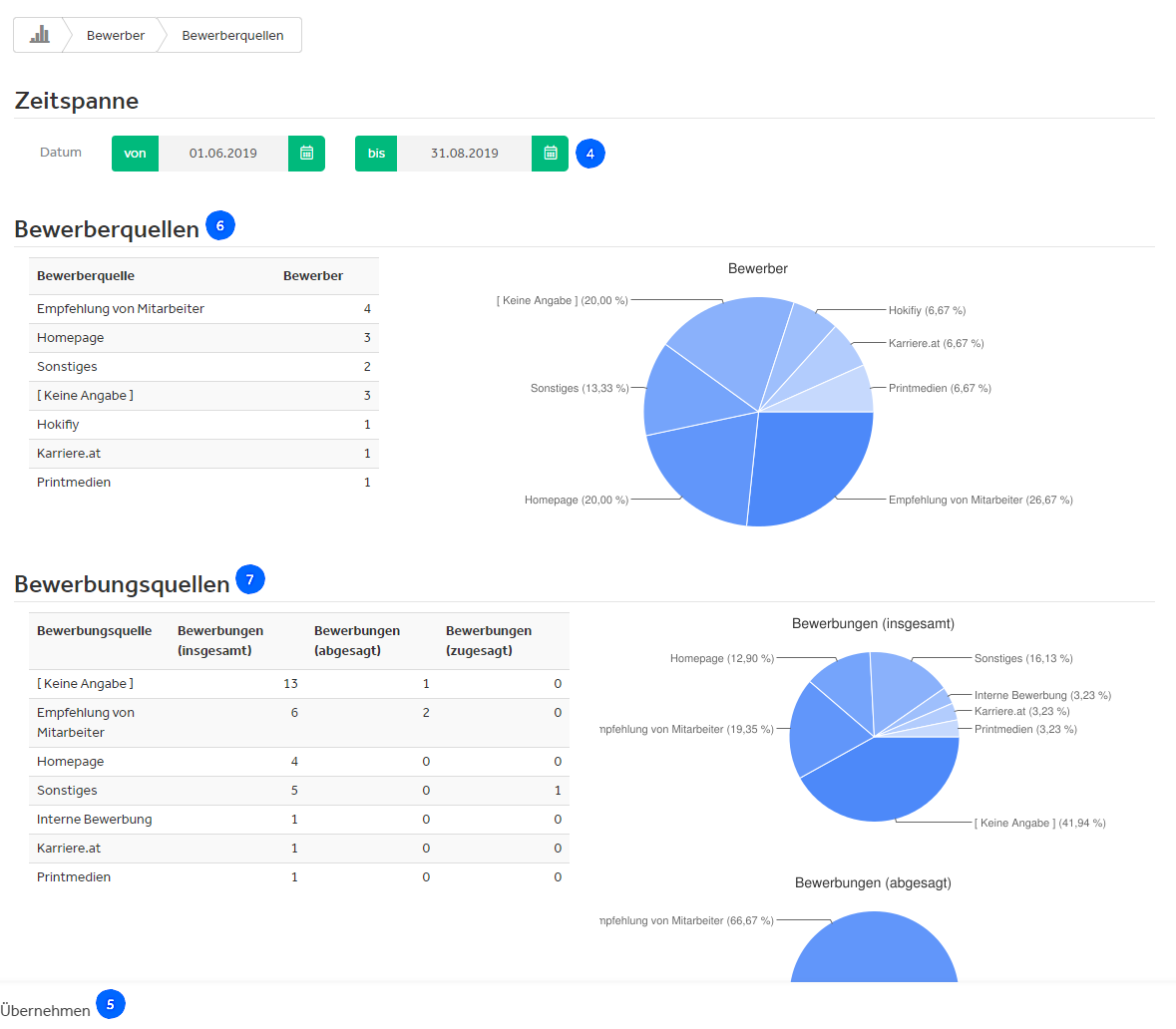
Task: Click the [ Keine Angabe ] (20,00 %) label
Action: click(562, 301)
